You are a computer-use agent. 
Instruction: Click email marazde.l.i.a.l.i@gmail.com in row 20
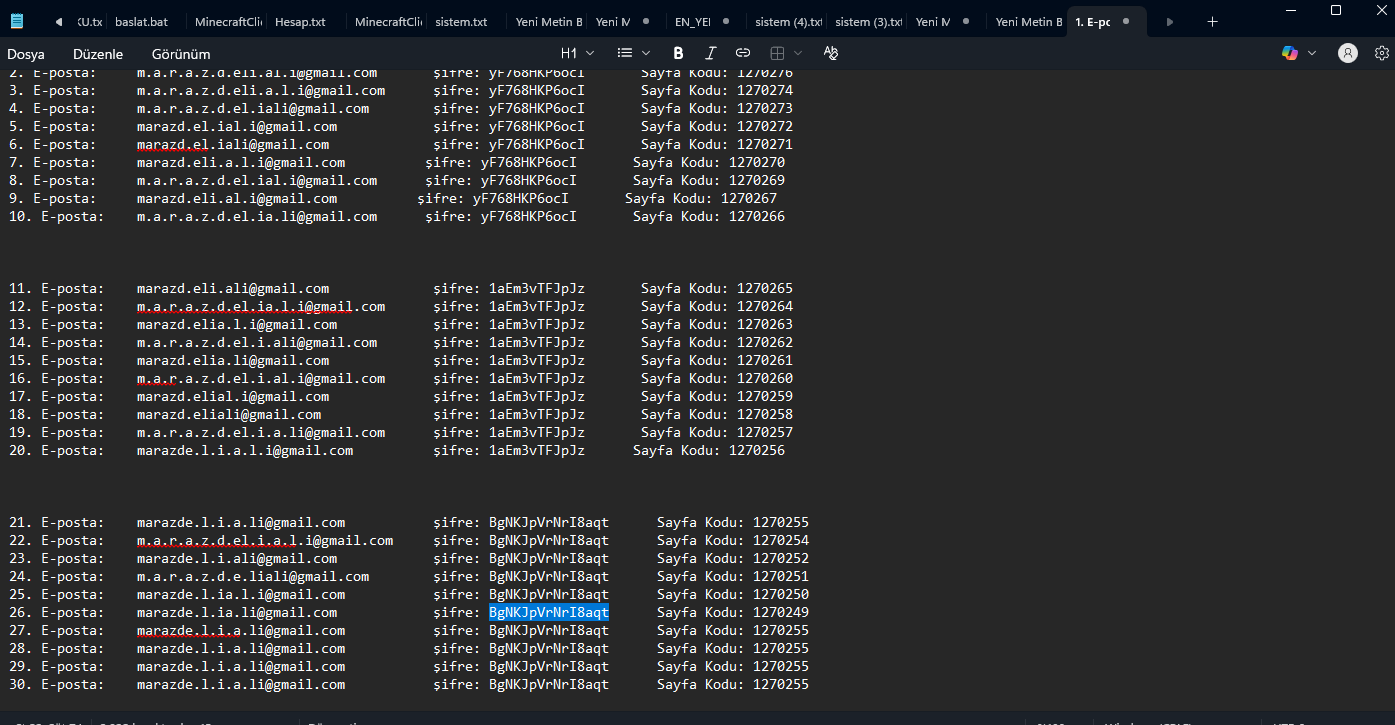point(245,451)
